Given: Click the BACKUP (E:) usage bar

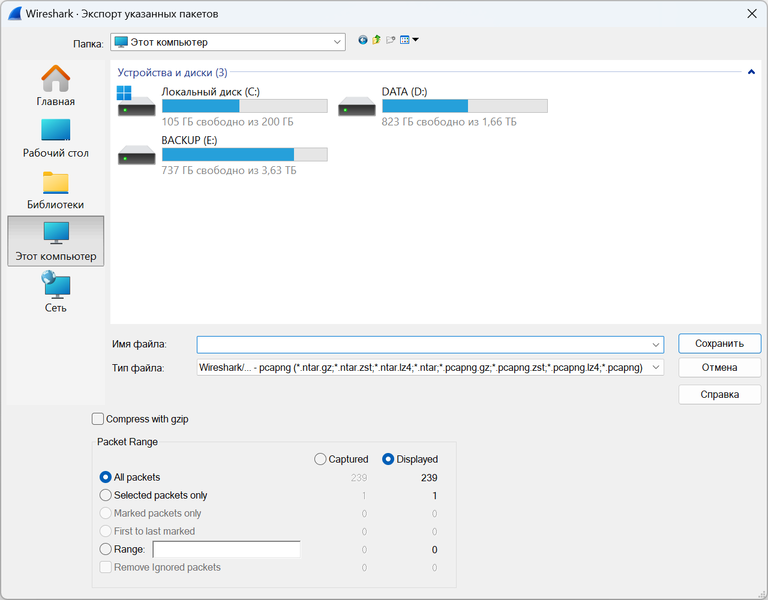Looking at the screenshot, I should 244,154.
